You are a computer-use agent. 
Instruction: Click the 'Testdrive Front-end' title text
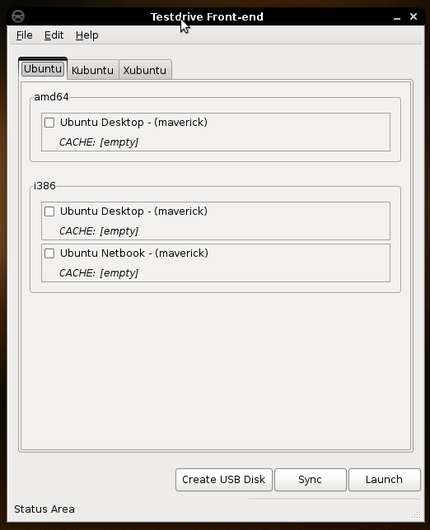pyautogui.click(x=207, y=17)
